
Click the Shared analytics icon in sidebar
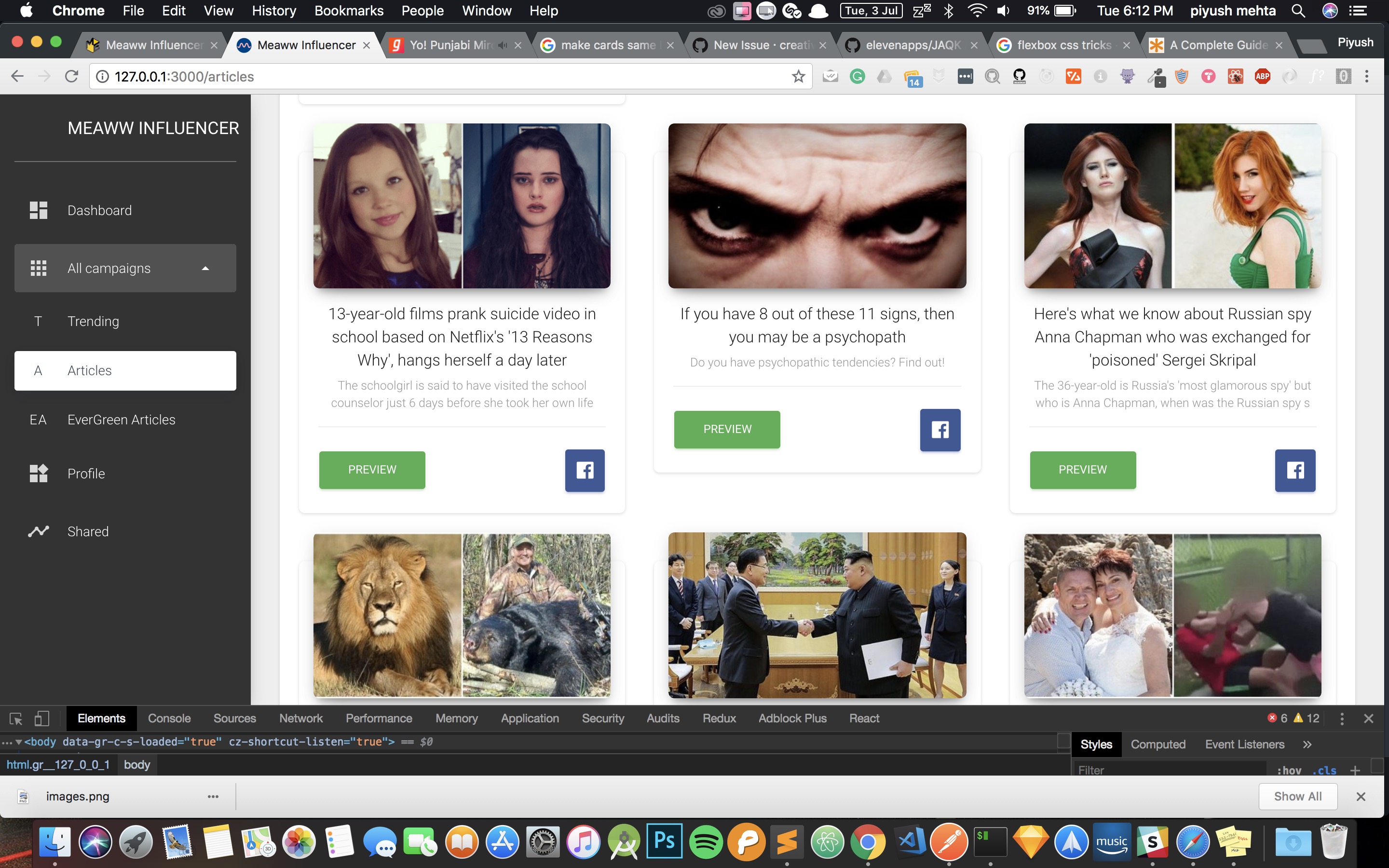39,531
